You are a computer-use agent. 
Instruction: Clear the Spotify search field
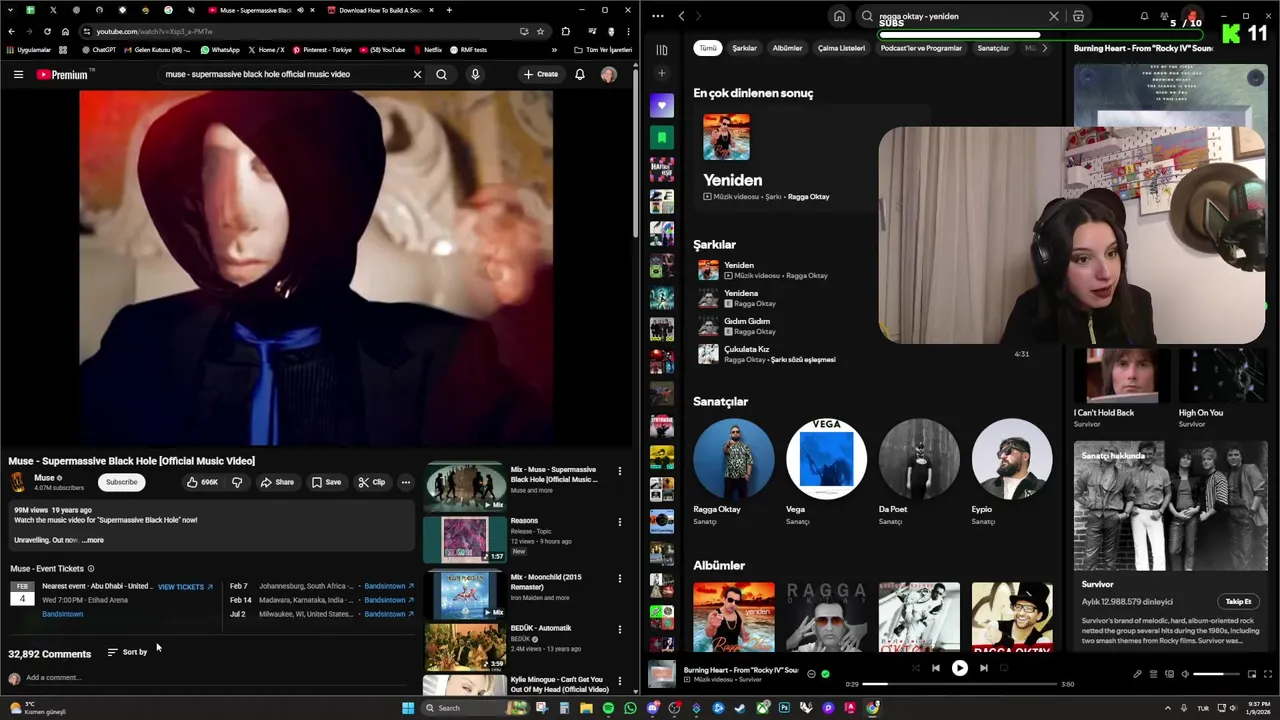[x=1053, y=16]
